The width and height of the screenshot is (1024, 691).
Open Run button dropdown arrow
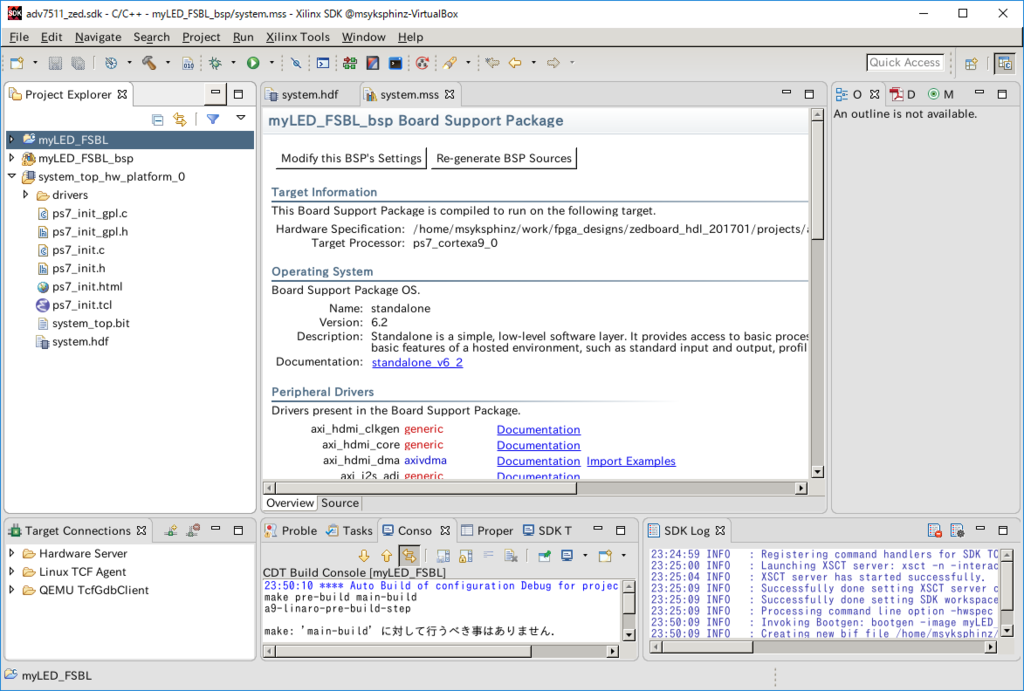(x=272, y=63)
